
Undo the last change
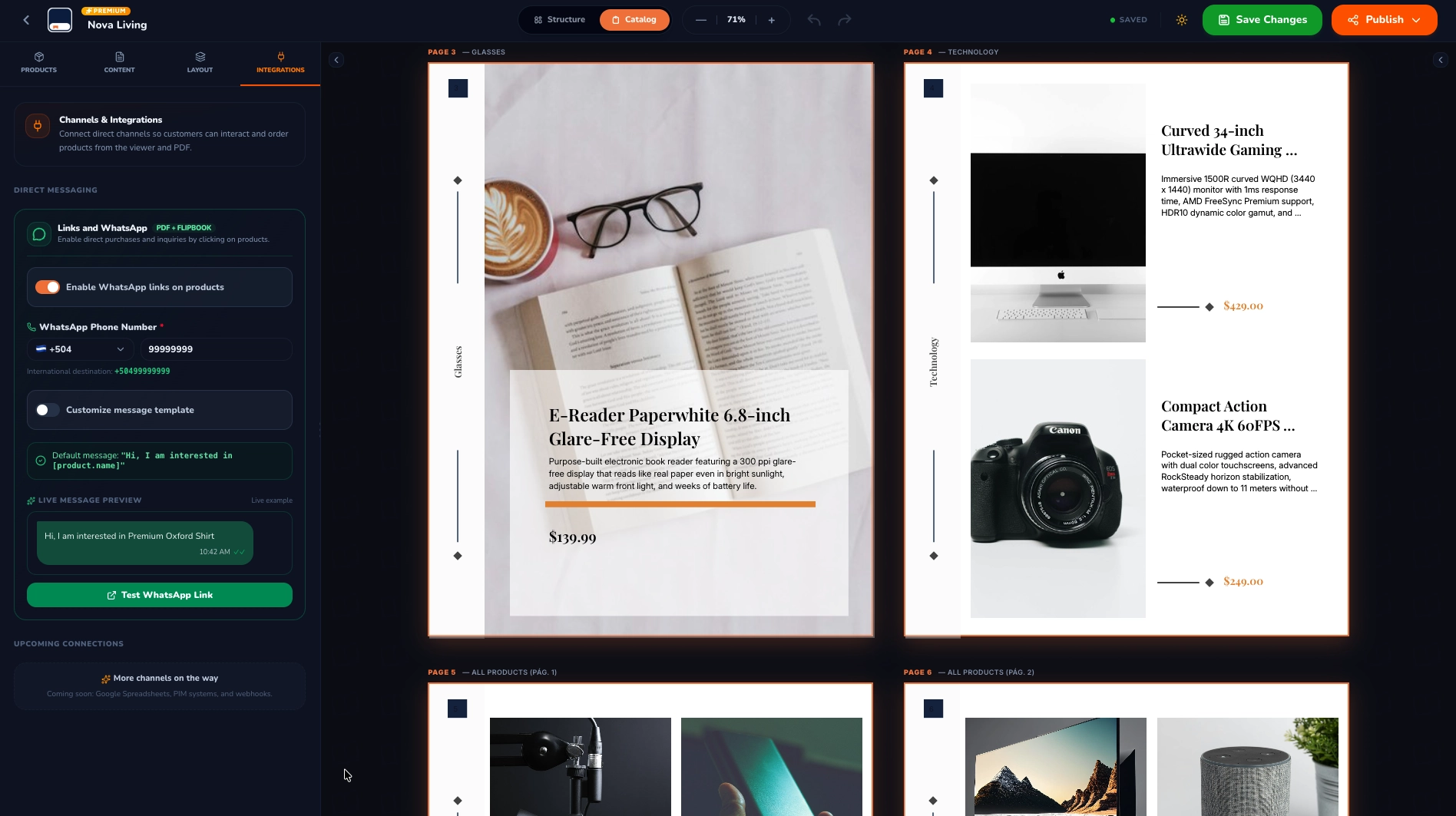tap(814, 20)
